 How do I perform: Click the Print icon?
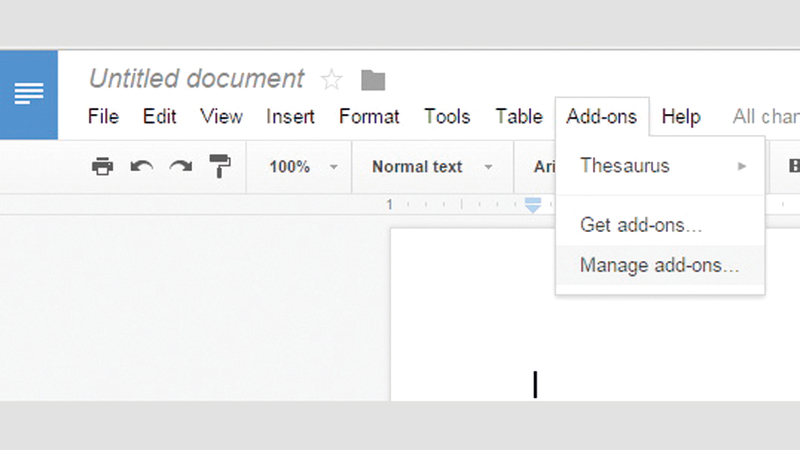tap(102, 167)
